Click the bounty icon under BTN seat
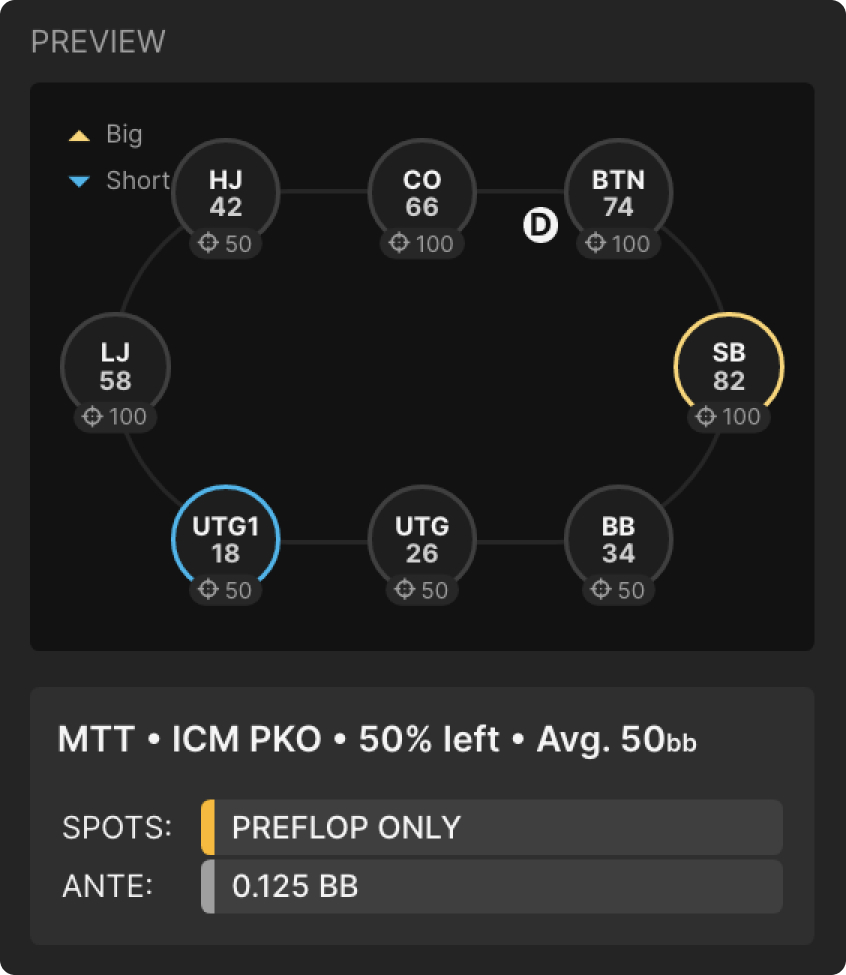 596,243
